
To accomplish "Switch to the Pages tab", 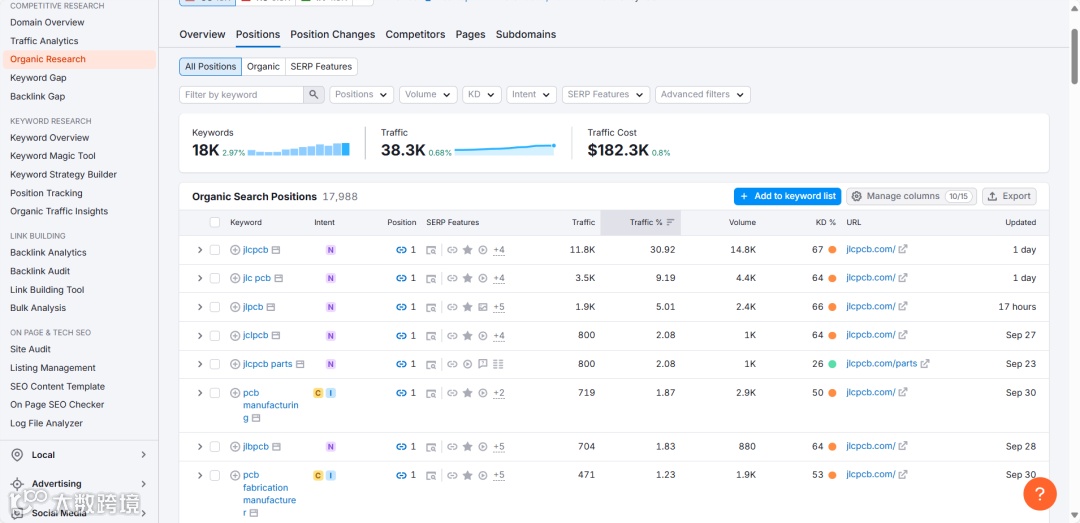I will coord(470,34).
